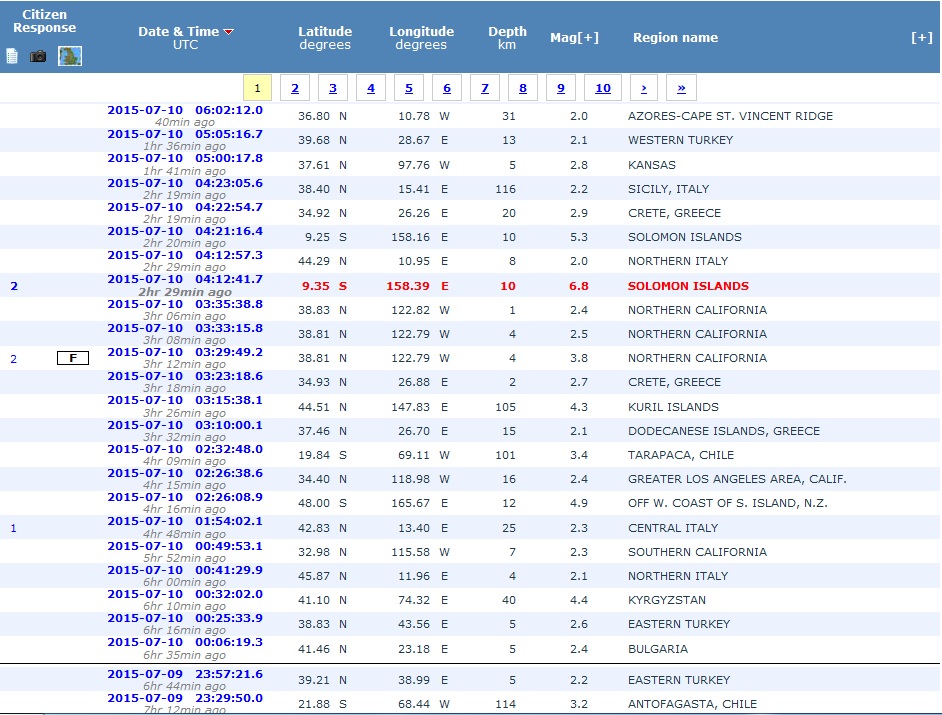The height and width of the screenshot is (715, 942).
Task: Open the 2015-07-10 00:32:02.0 Kyrgyzstan event
Action: (x=185, y=594)
